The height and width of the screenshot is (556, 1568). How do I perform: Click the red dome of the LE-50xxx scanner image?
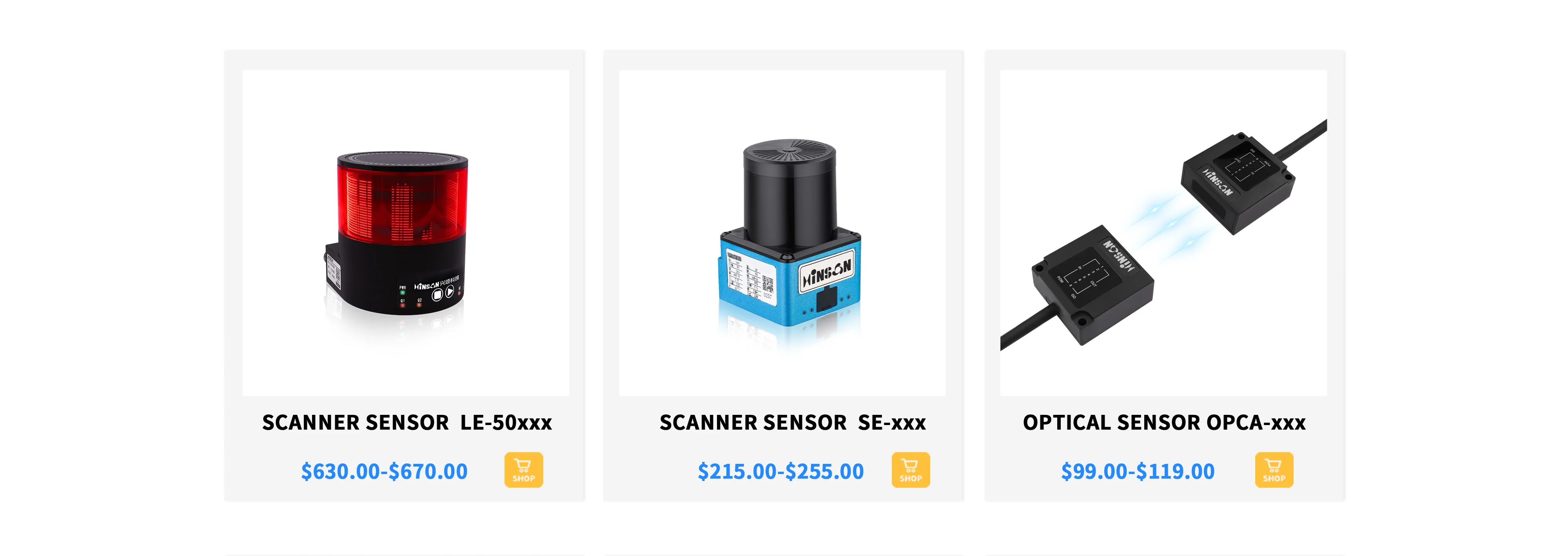click(x=402, y=201)
